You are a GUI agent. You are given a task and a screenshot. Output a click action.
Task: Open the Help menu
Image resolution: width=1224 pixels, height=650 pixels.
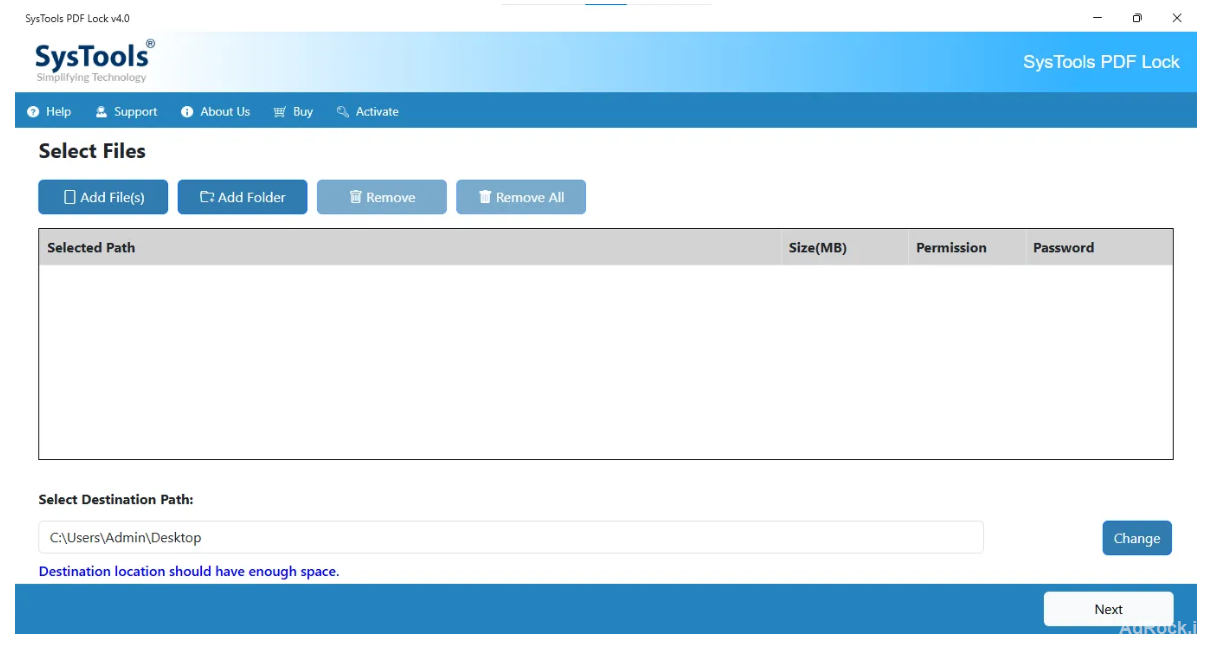tap(51, 111)
